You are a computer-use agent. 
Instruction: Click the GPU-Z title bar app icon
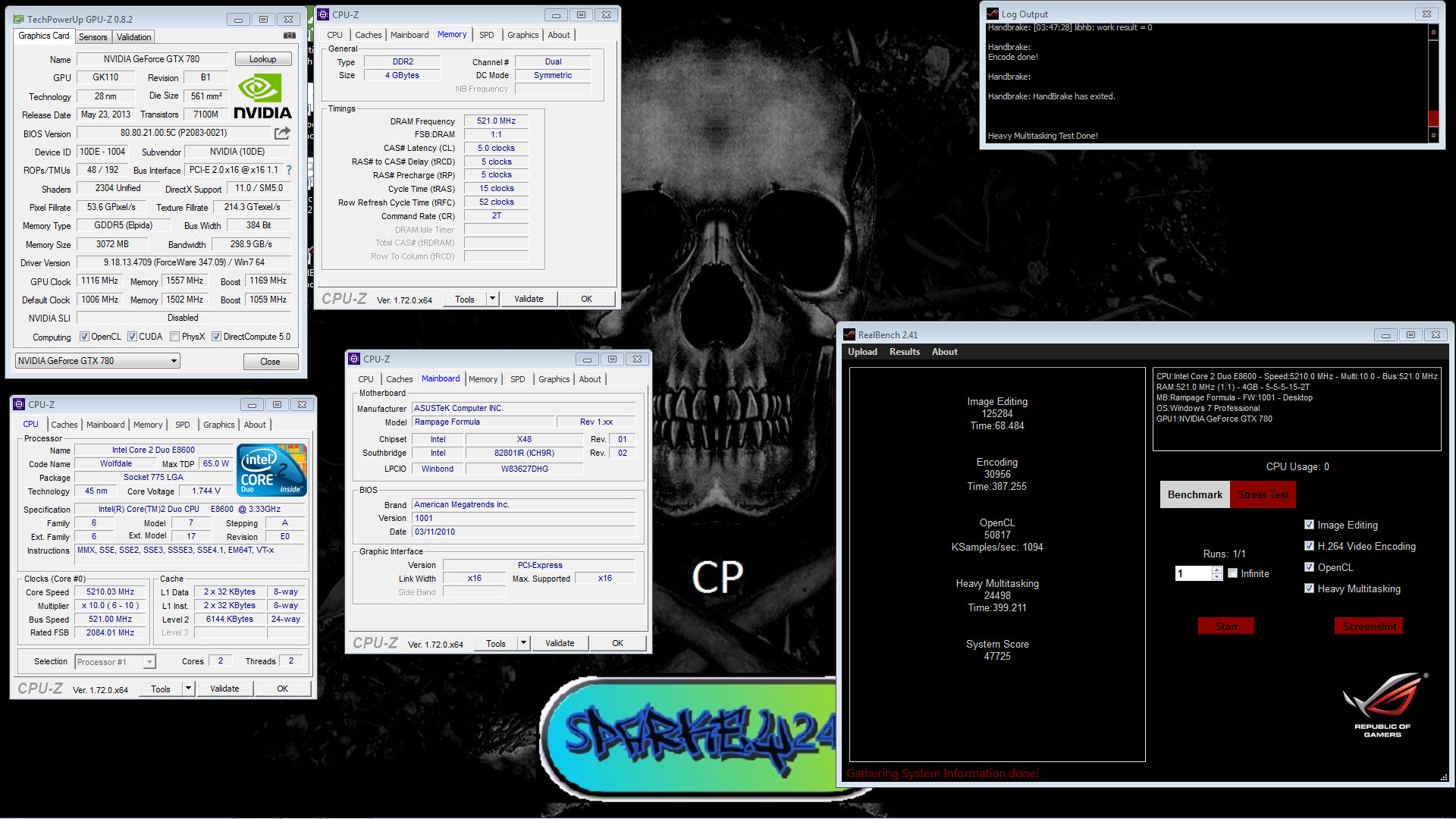19,19
